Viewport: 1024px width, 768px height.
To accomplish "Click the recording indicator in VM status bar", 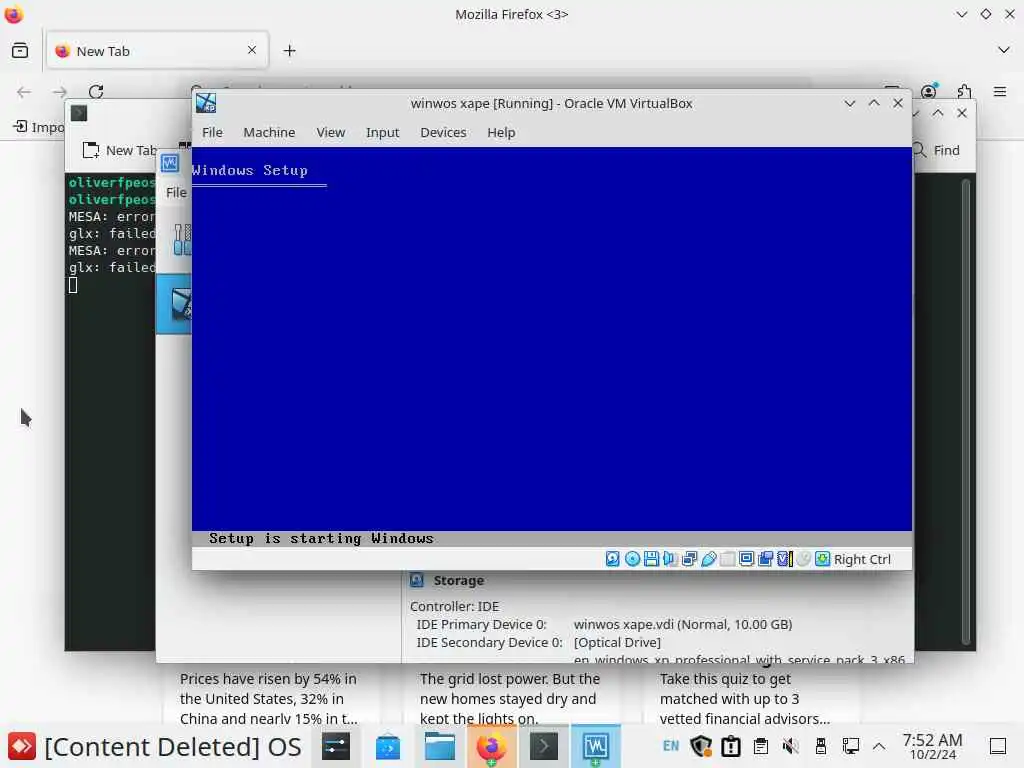I will (x=765, y=559).
